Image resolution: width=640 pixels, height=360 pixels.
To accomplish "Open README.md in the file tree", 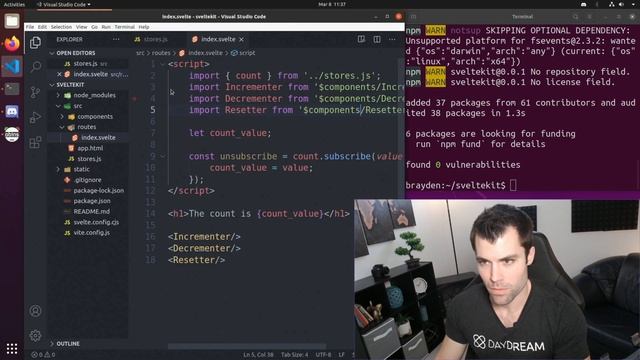I will coord(91,212).
